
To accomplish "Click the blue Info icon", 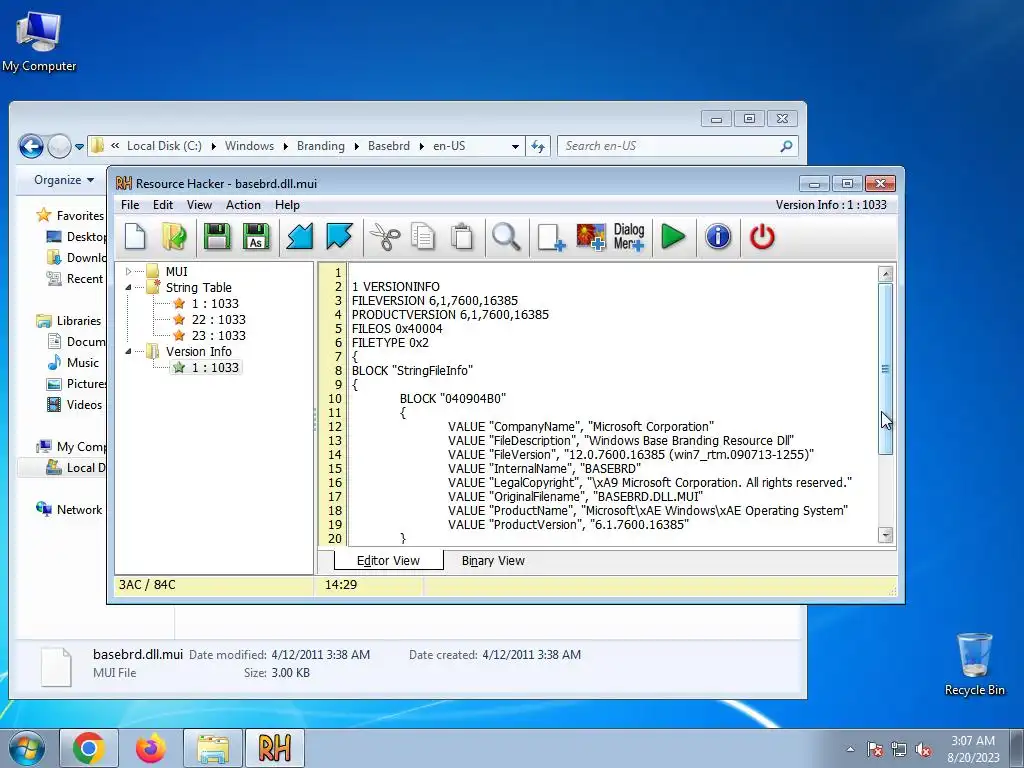I will pyautogui.click(x=718, y=236).
